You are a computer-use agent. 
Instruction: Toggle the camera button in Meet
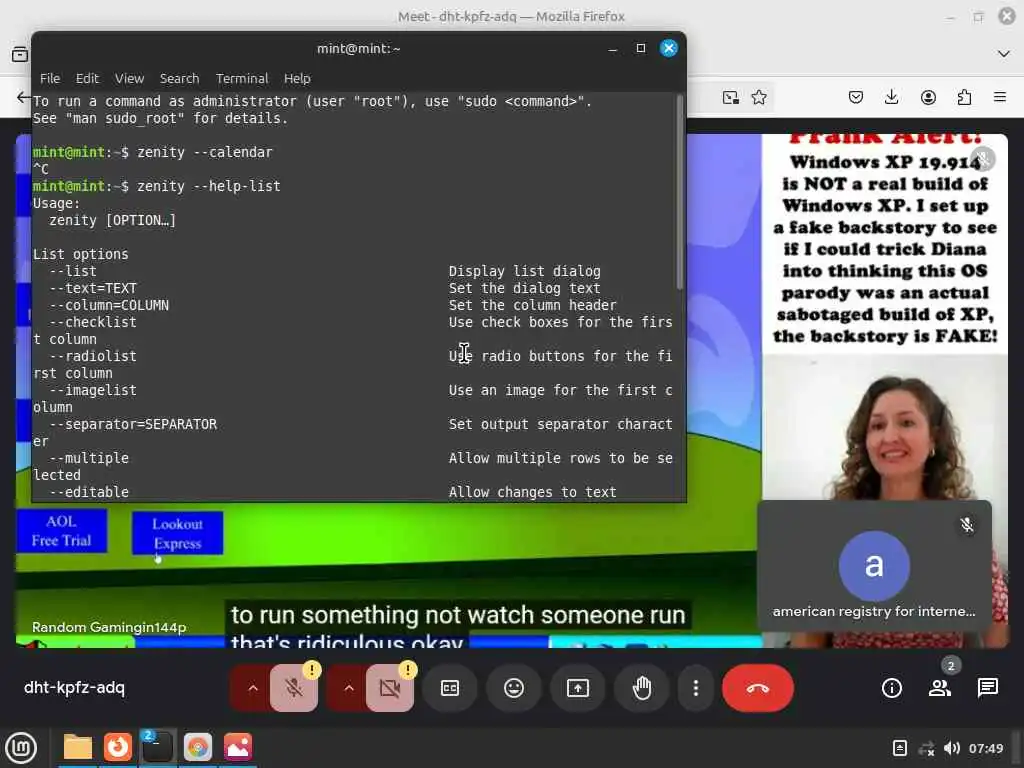coord(390,688)
